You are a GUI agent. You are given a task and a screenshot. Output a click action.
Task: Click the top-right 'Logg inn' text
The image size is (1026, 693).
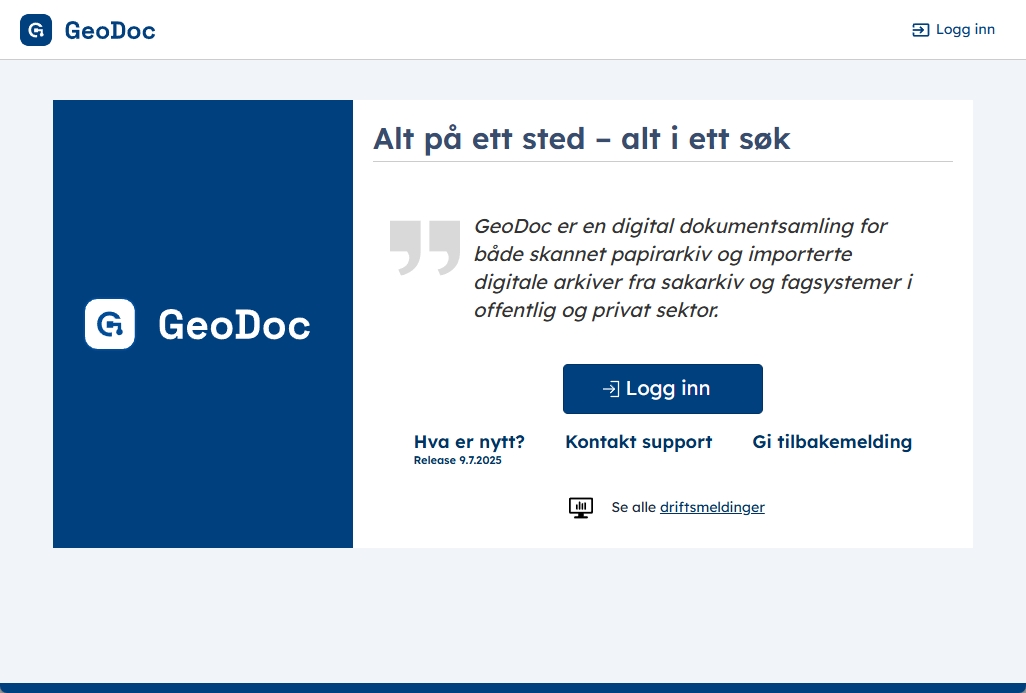965,30
